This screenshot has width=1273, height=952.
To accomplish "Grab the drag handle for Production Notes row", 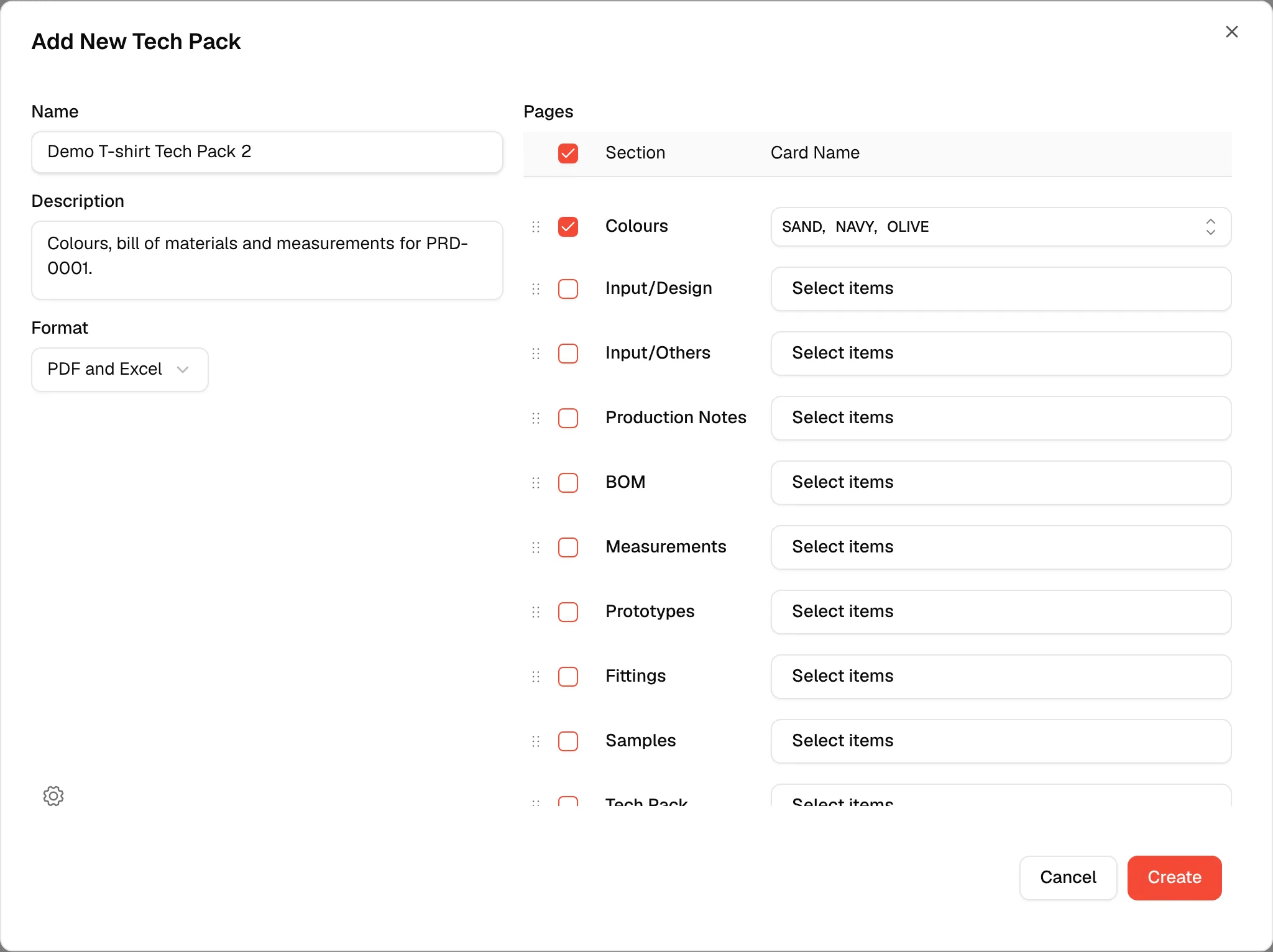I will [536, 418].
